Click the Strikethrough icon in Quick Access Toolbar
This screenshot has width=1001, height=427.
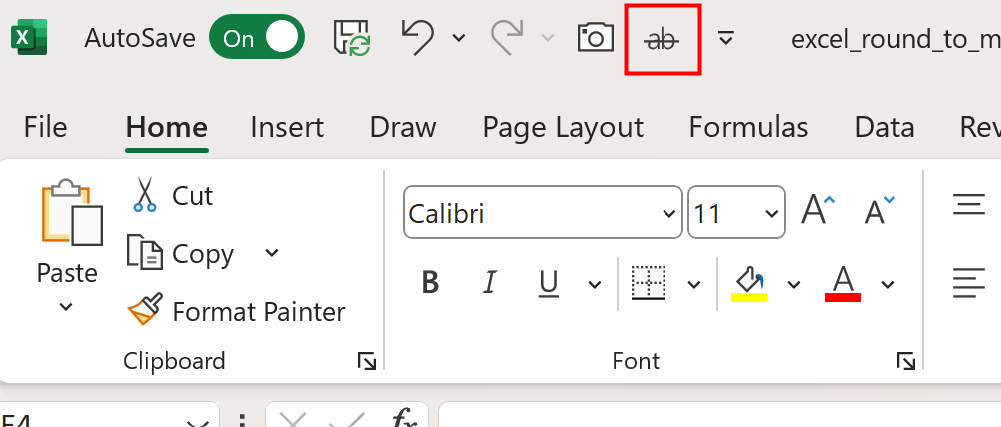(x=661, y=39)
